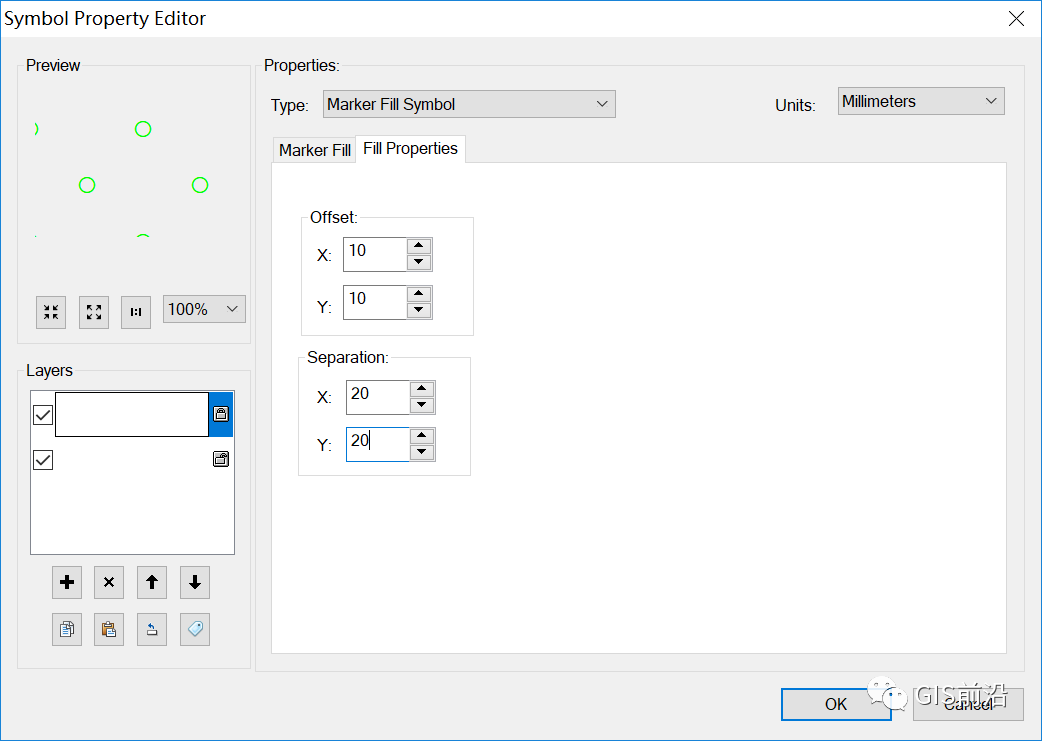Increase Separation X with the up arrow
The width and height of the screenshot is (1042, 741).
tap(422, 389)
